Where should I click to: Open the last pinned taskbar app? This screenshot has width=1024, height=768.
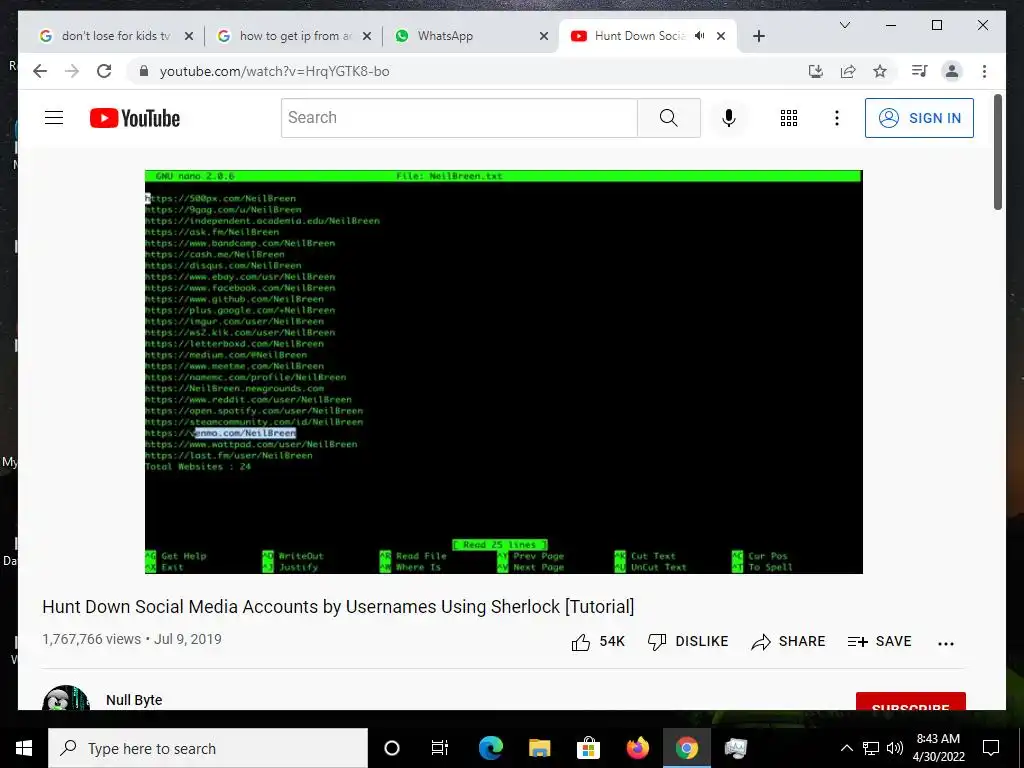(735, 748)
